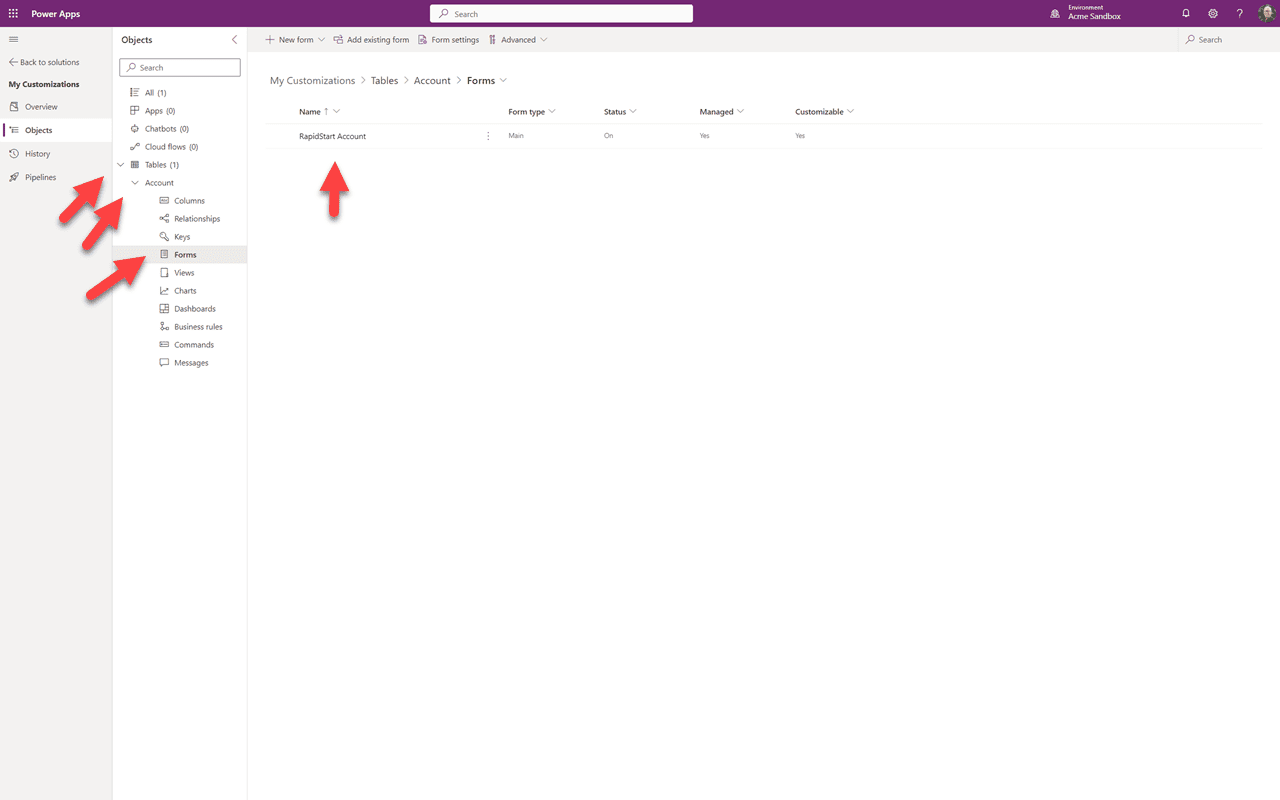Open the Power Apps settings gear
Screen dimensions: 1280x800
pyautogui.click(x=1212, y=13)
